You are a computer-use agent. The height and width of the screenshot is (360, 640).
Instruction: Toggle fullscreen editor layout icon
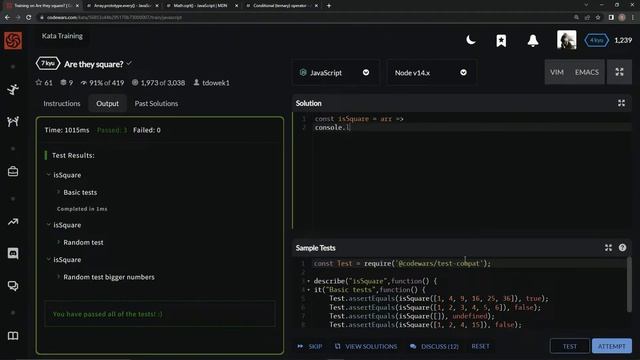pyautogui.click(x=619, y=72)
